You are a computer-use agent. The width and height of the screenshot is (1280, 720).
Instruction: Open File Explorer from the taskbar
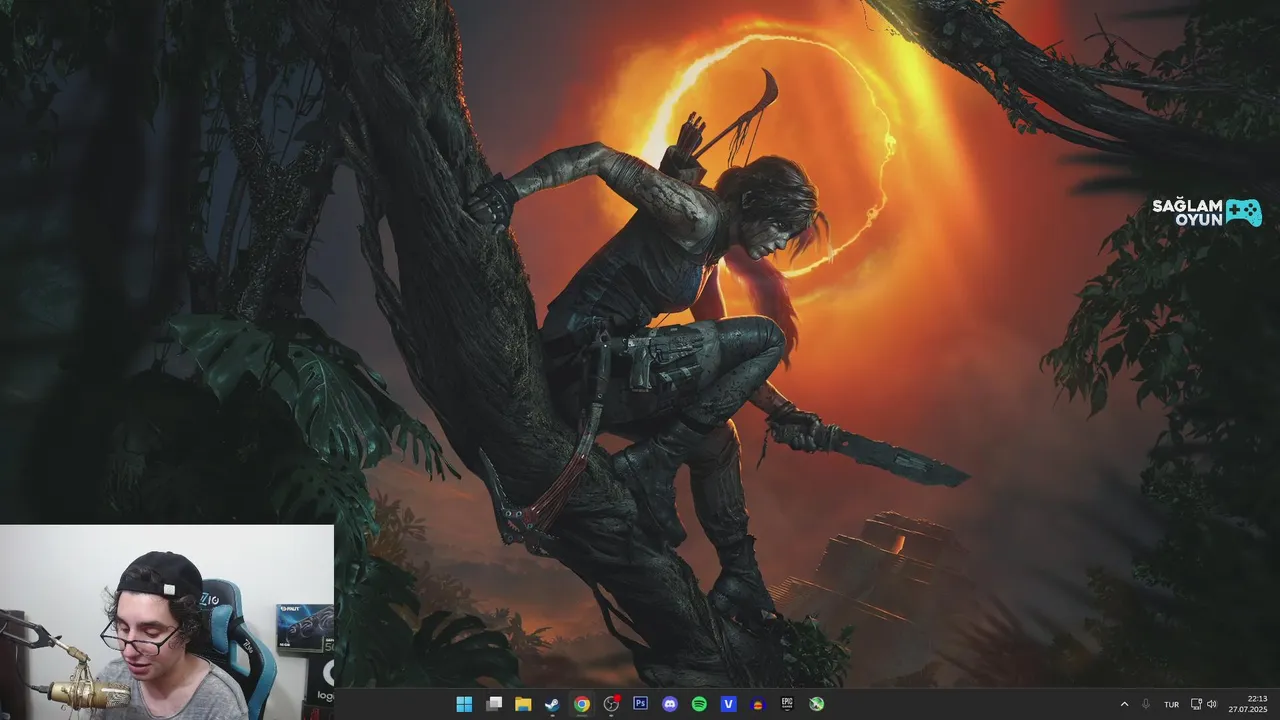point(523,704)
